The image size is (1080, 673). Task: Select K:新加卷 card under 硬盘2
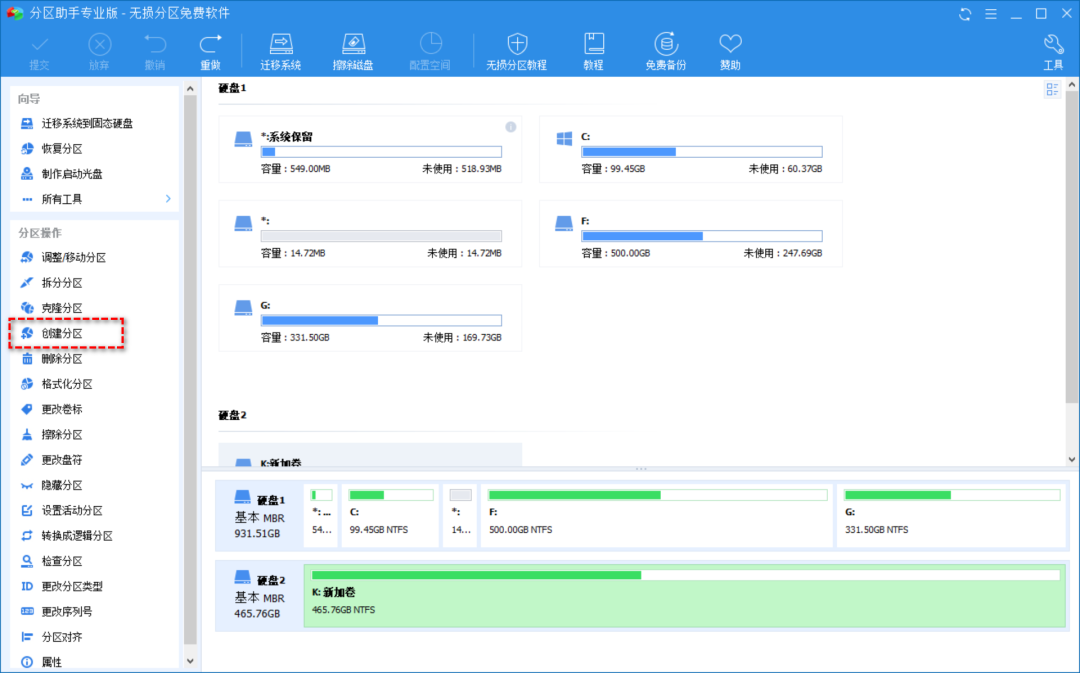(x=370, y=455)
